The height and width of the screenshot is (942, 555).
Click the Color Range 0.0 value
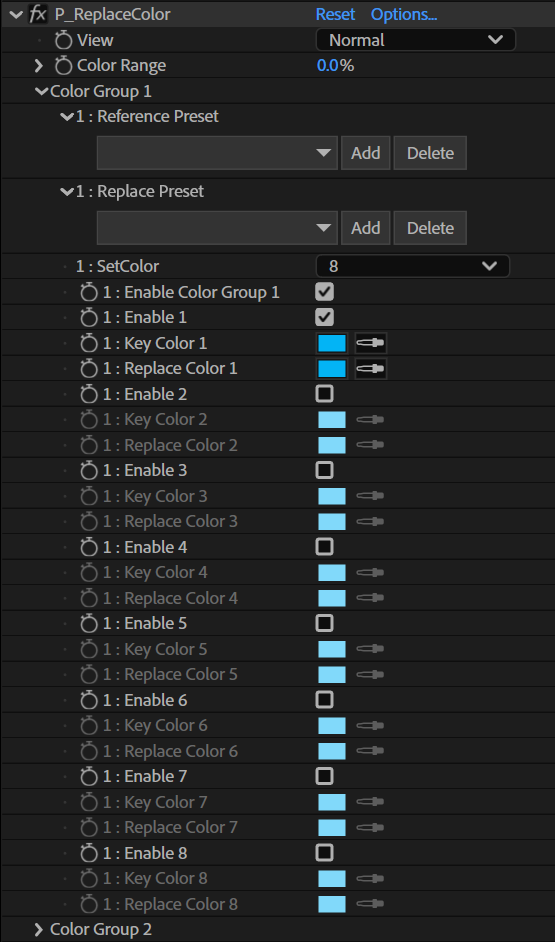[x=328, y=66]
